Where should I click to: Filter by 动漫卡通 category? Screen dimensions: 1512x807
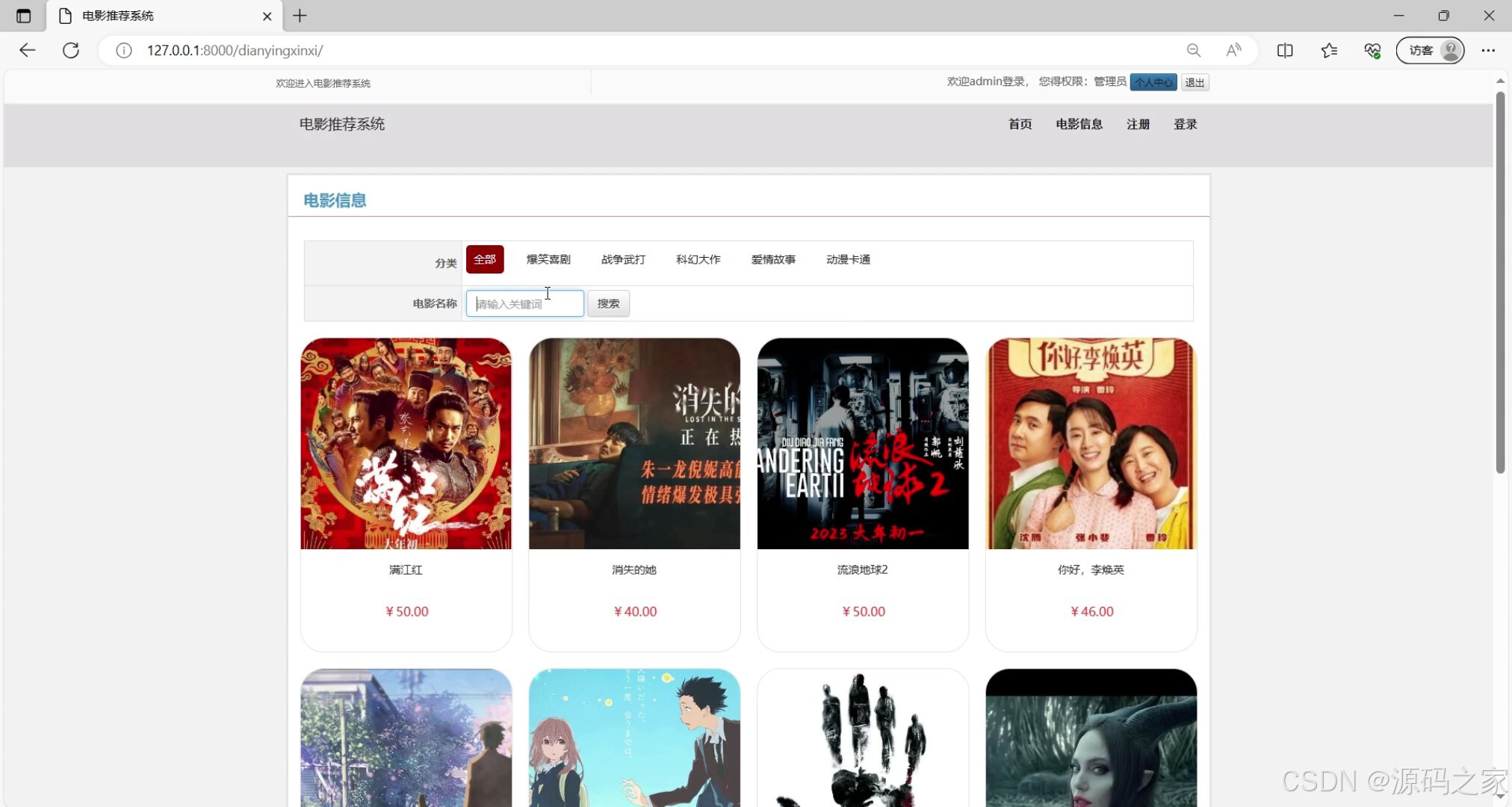pos(848,259)
